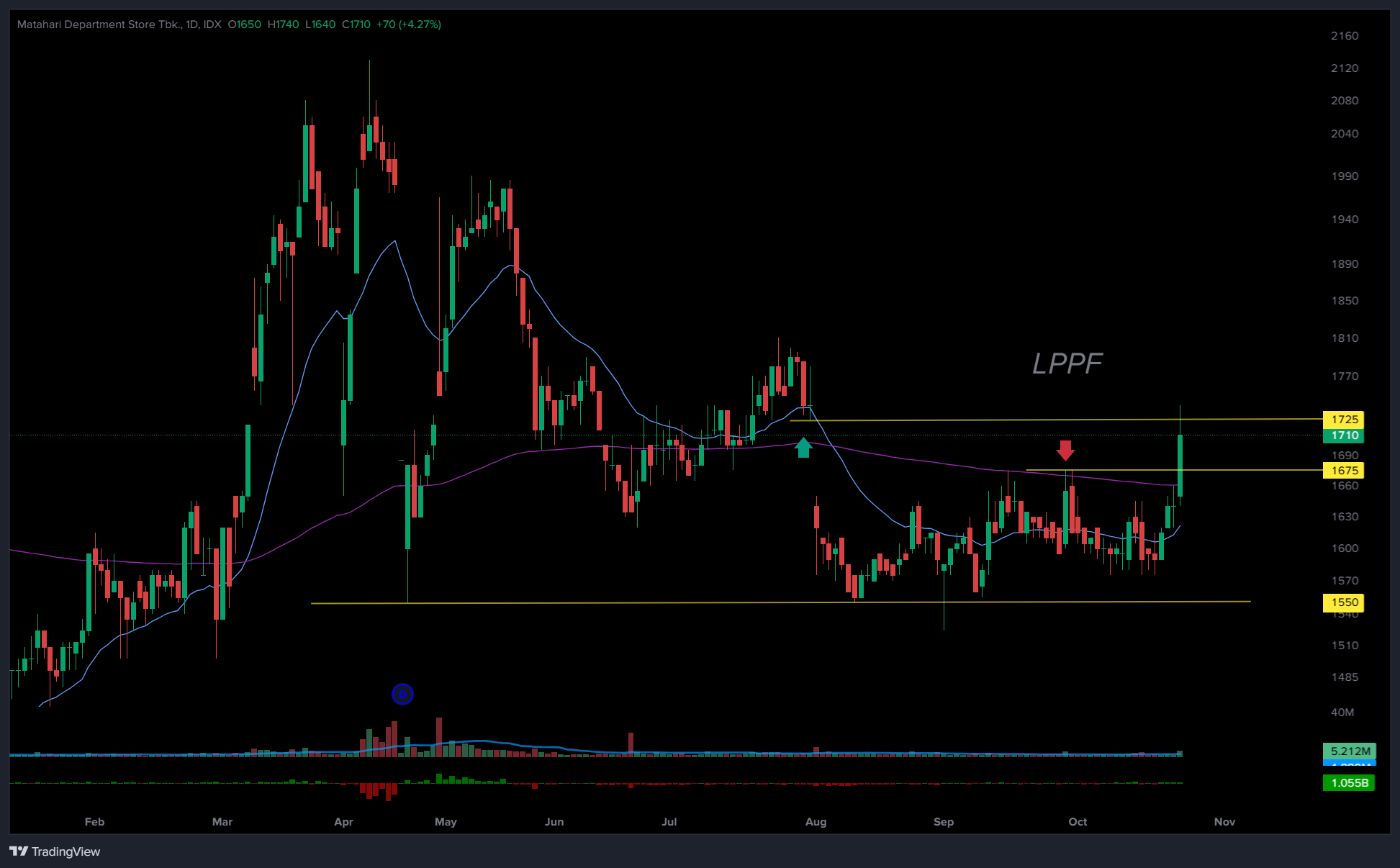Click the Apr label on time axis
Screen dimensions: 1400x868
343,821
